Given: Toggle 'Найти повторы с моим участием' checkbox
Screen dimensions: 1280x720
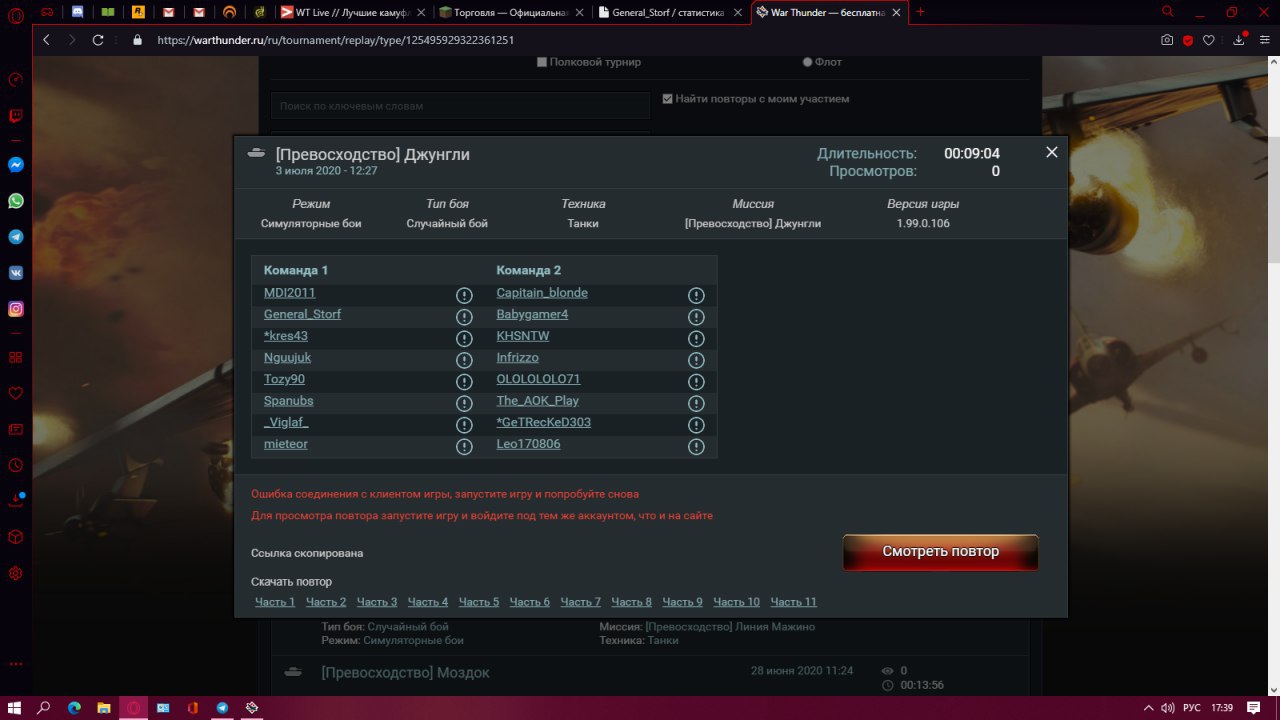Looking at the screenshot, I should (x=668, y=99).
